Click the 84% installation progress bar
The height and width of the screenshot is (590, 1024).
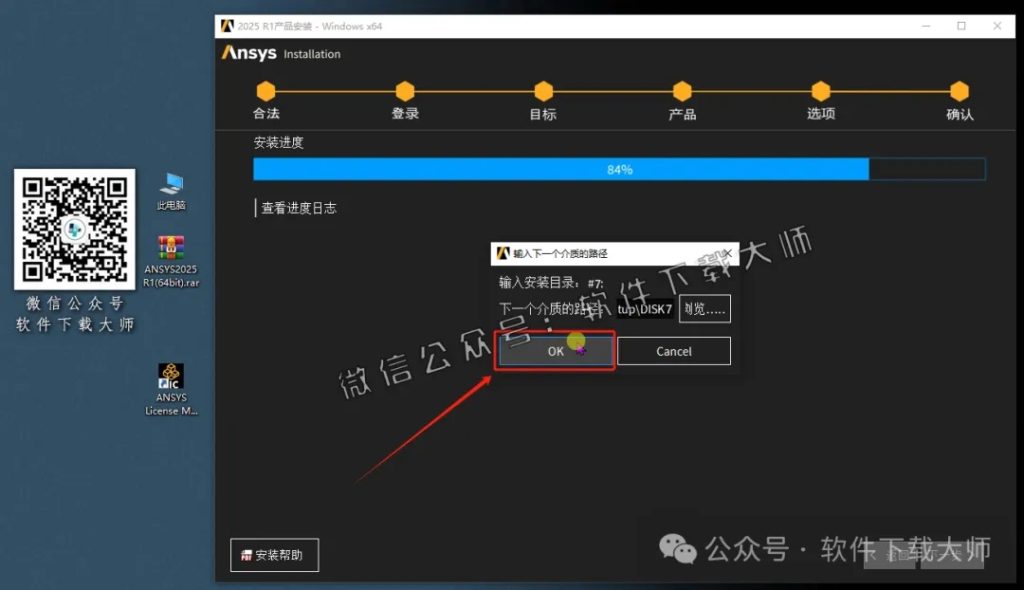pyautogui.click(x=618, y=168)
